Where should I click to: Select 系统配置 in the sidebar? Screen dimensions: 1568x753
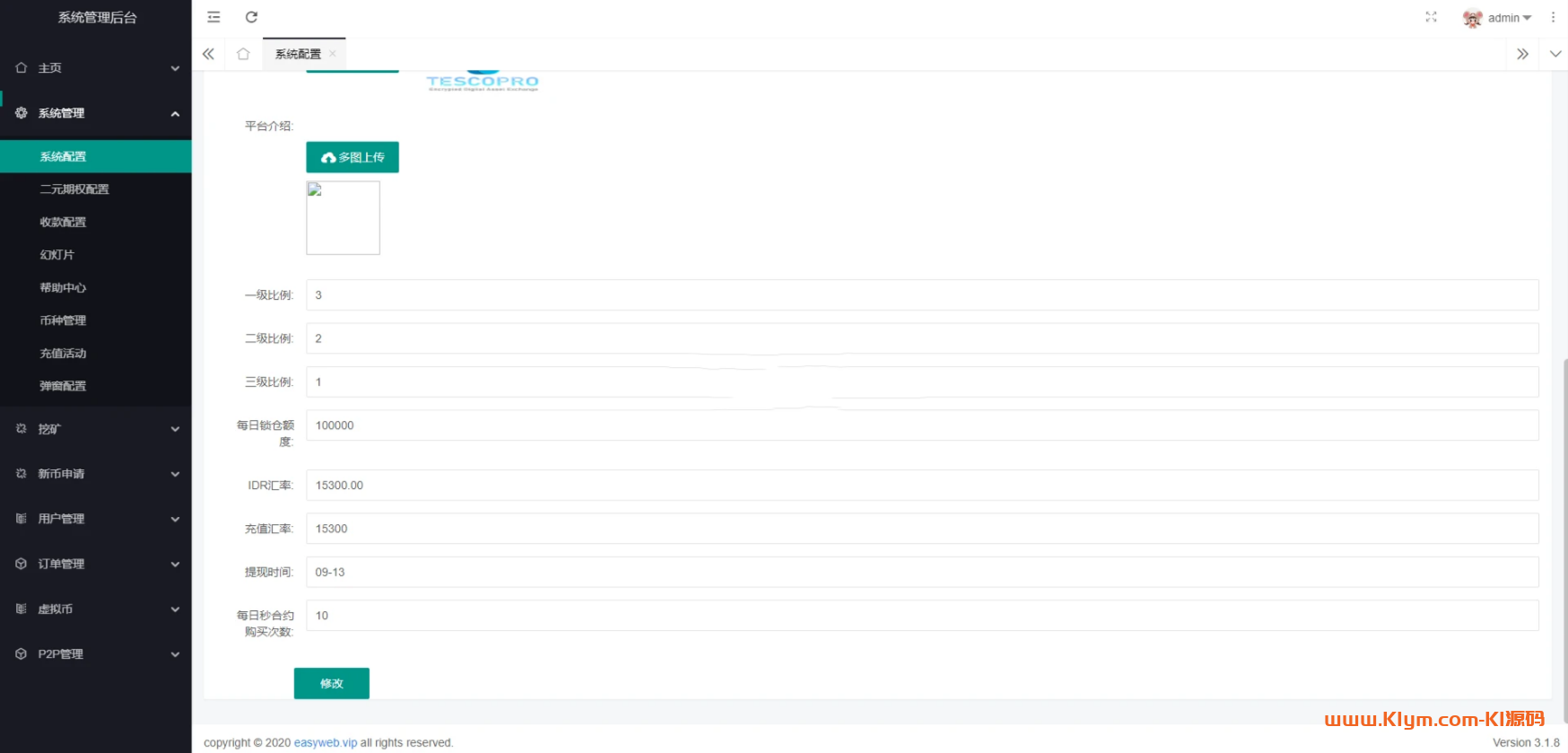[x=96, y=156]
